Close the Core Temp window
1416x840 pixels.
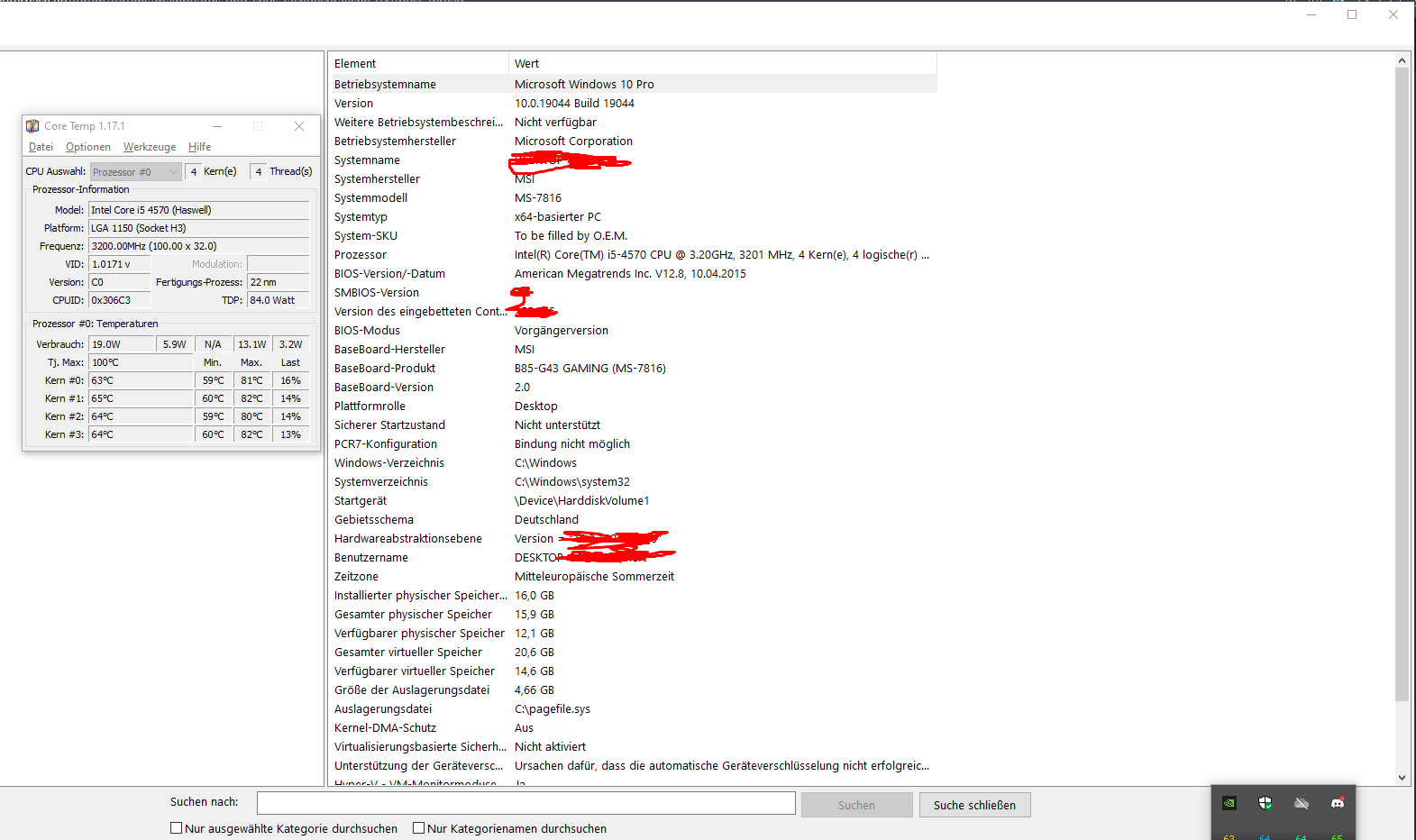click(x=299, y=126)
